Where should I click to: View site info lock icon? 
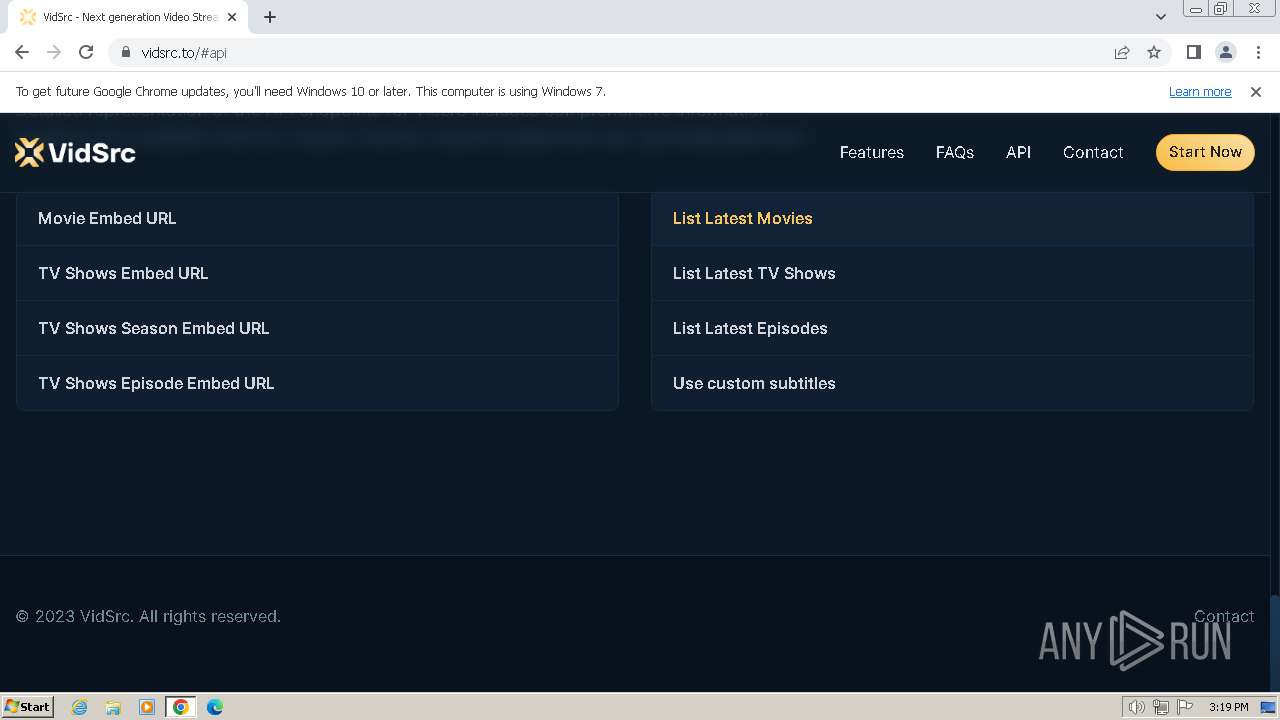(x=126, y=52)
